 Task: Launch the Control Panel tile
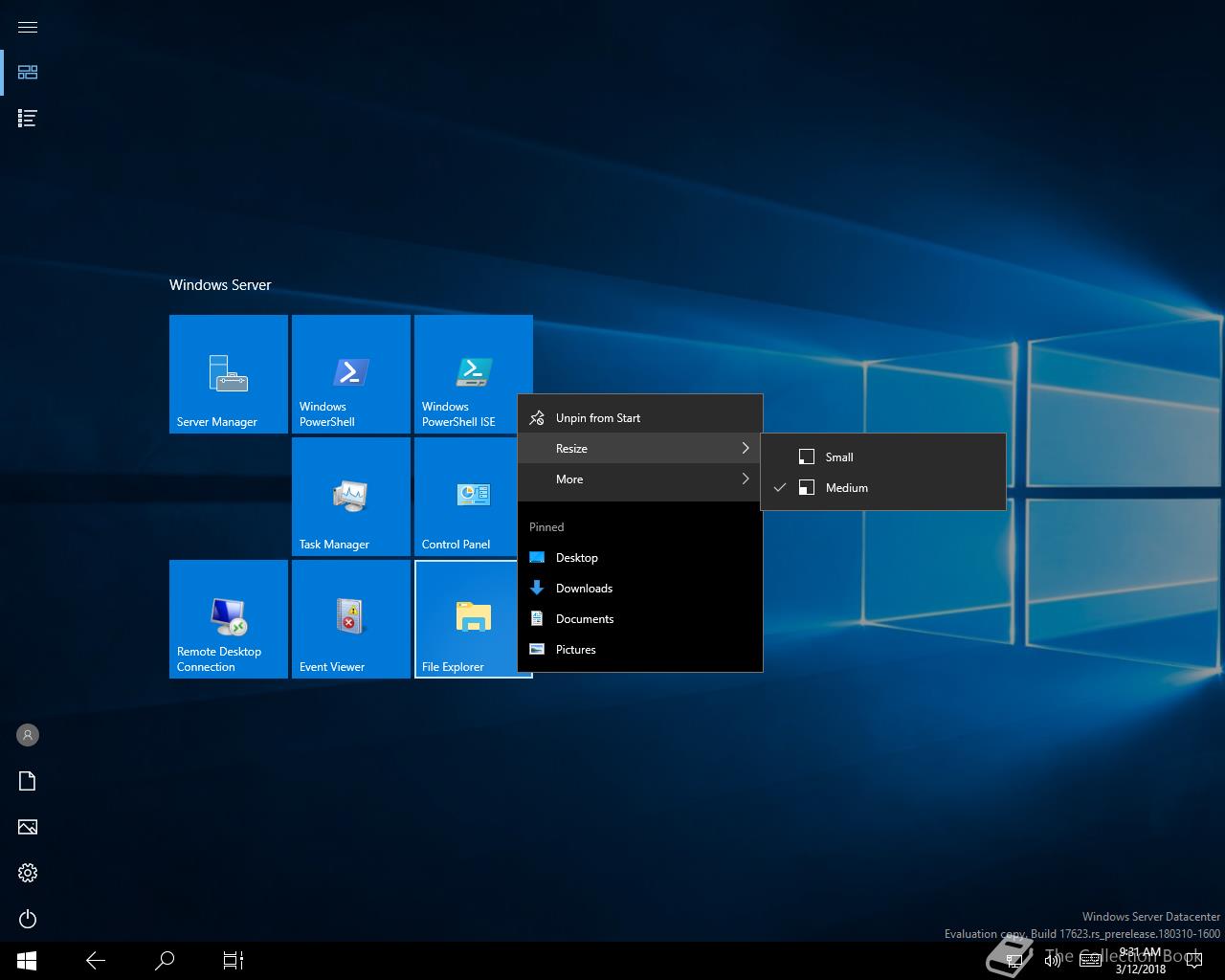(x=465, y=497)
